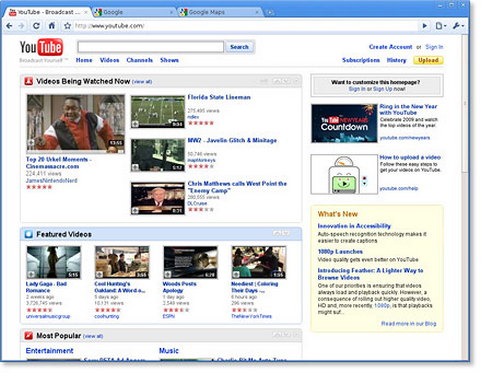
Task: Move Featured Videos module down arrow
Action: tap(286, 233)
